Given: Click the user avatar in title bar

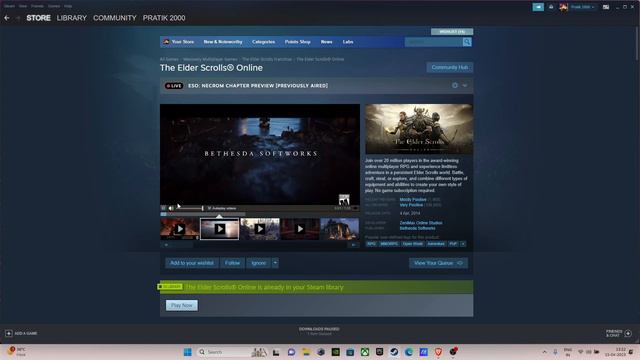Looking at the screenshot, I should coord(563,7).
